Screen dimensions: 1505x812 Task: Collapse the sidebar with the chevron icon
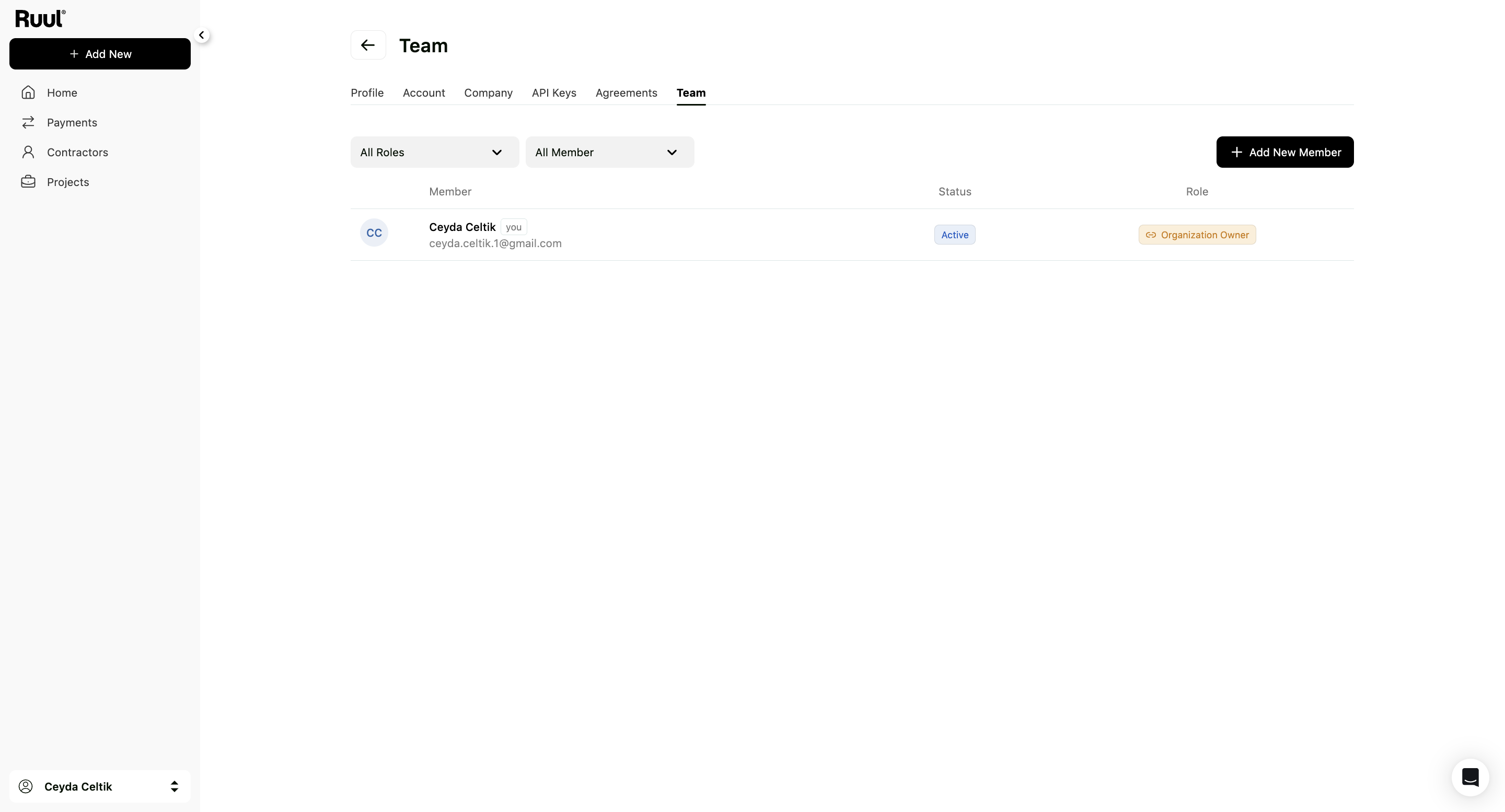click(x=202, y=35)
